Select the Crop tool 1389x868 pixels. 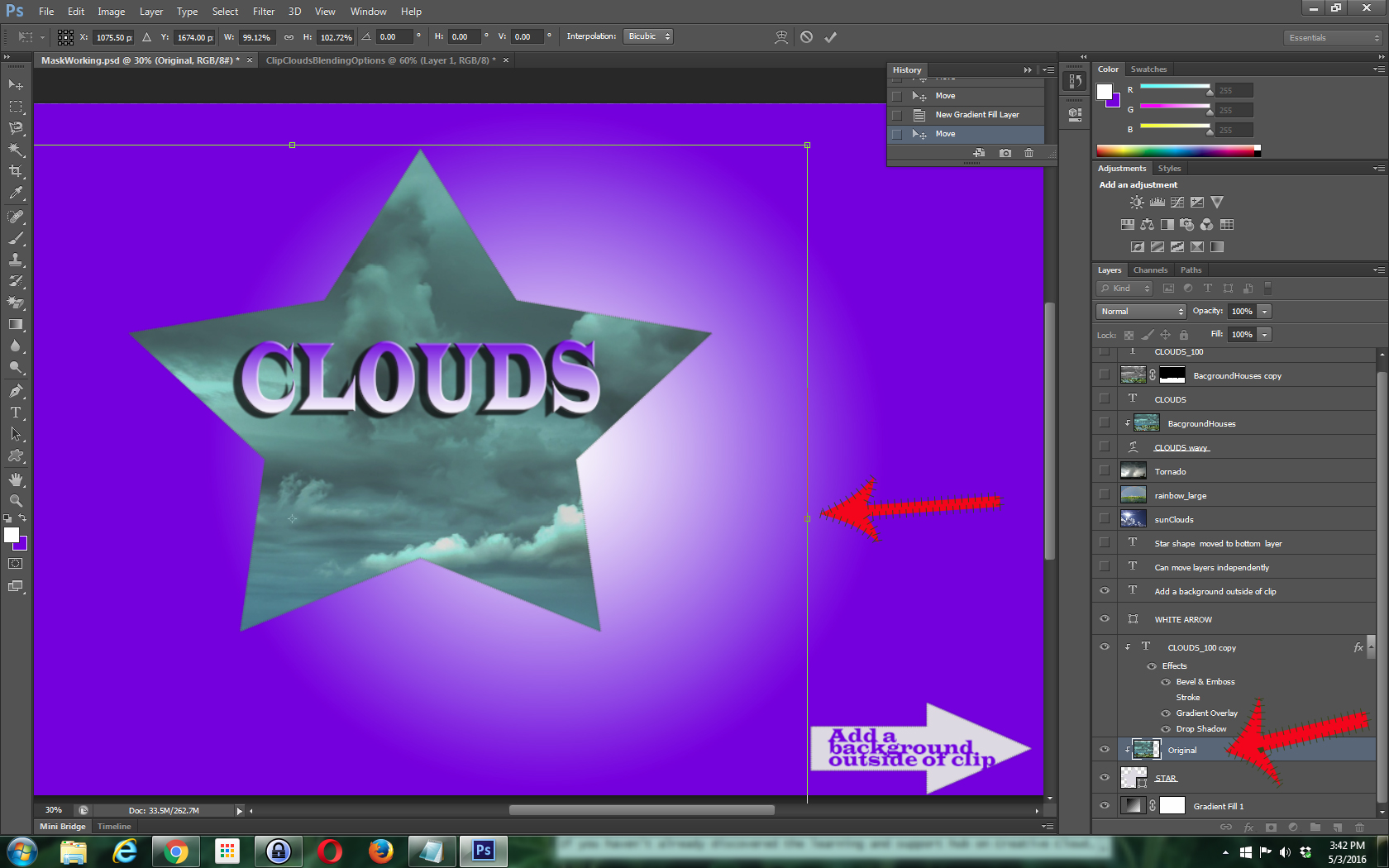coord(16,171)
